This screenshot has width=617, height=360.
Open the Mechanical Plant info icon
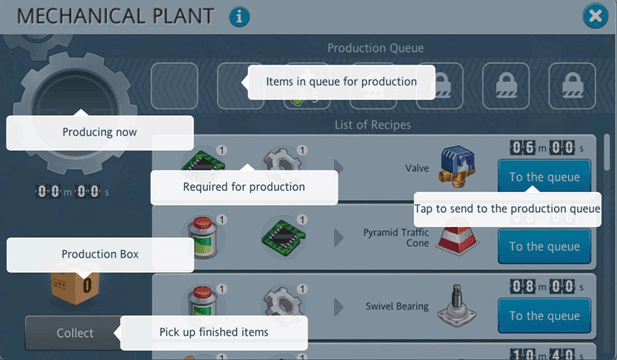click(239, 17)
